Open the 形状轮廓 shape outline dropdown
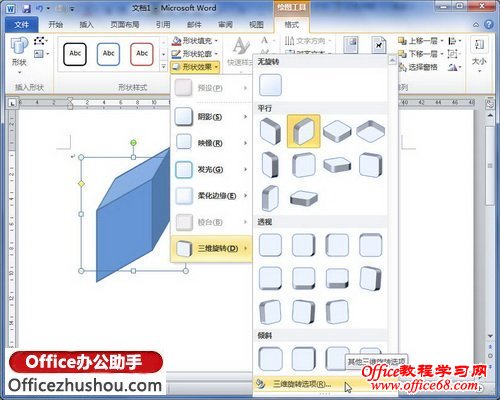Viewport: 500px width, 400px height. [x=195, y=54]
